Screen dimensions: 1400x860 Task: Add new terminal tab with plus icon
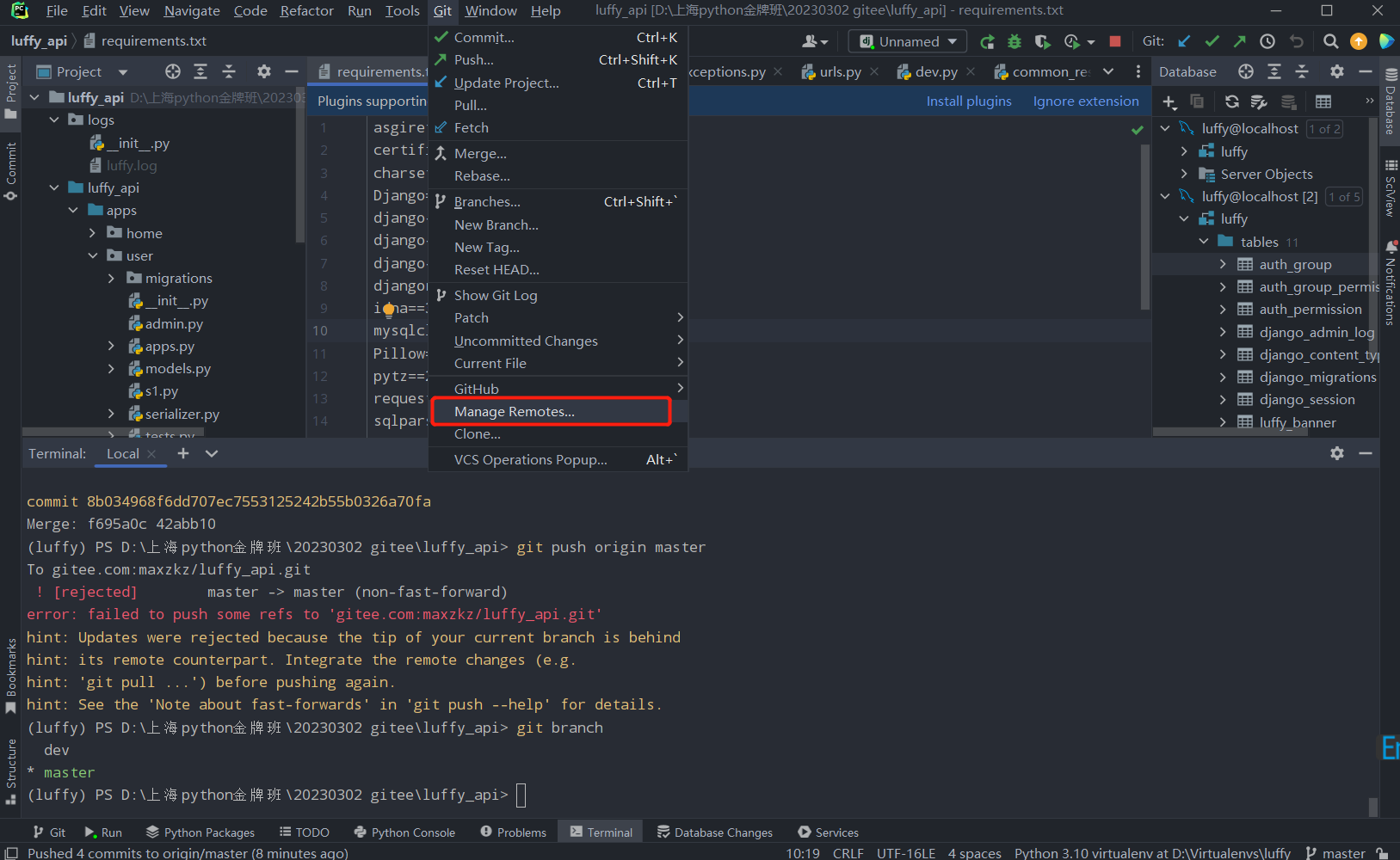pyautogui.click(x=183, y=453)
